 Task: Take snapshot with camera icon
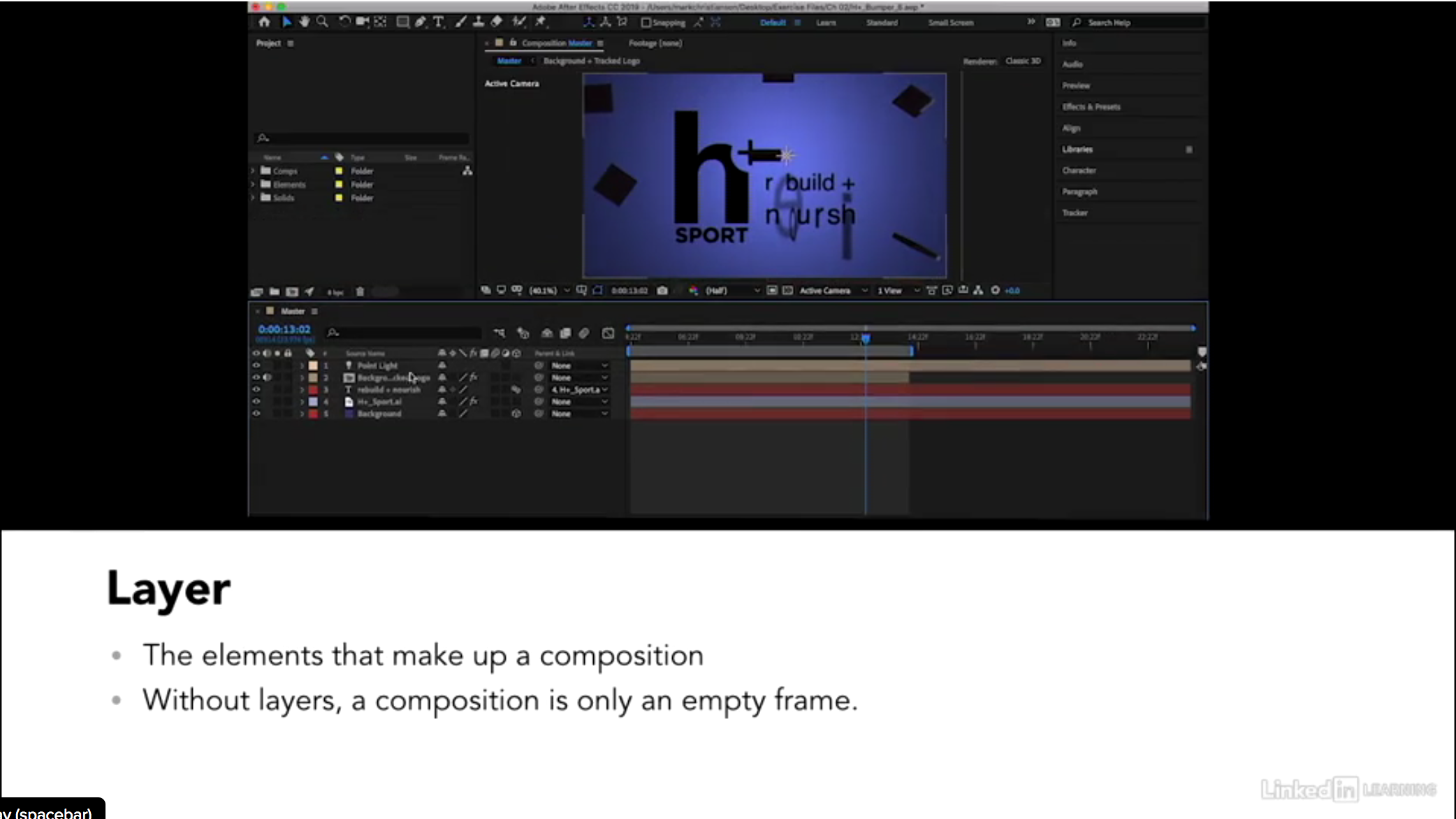[662, 290]
